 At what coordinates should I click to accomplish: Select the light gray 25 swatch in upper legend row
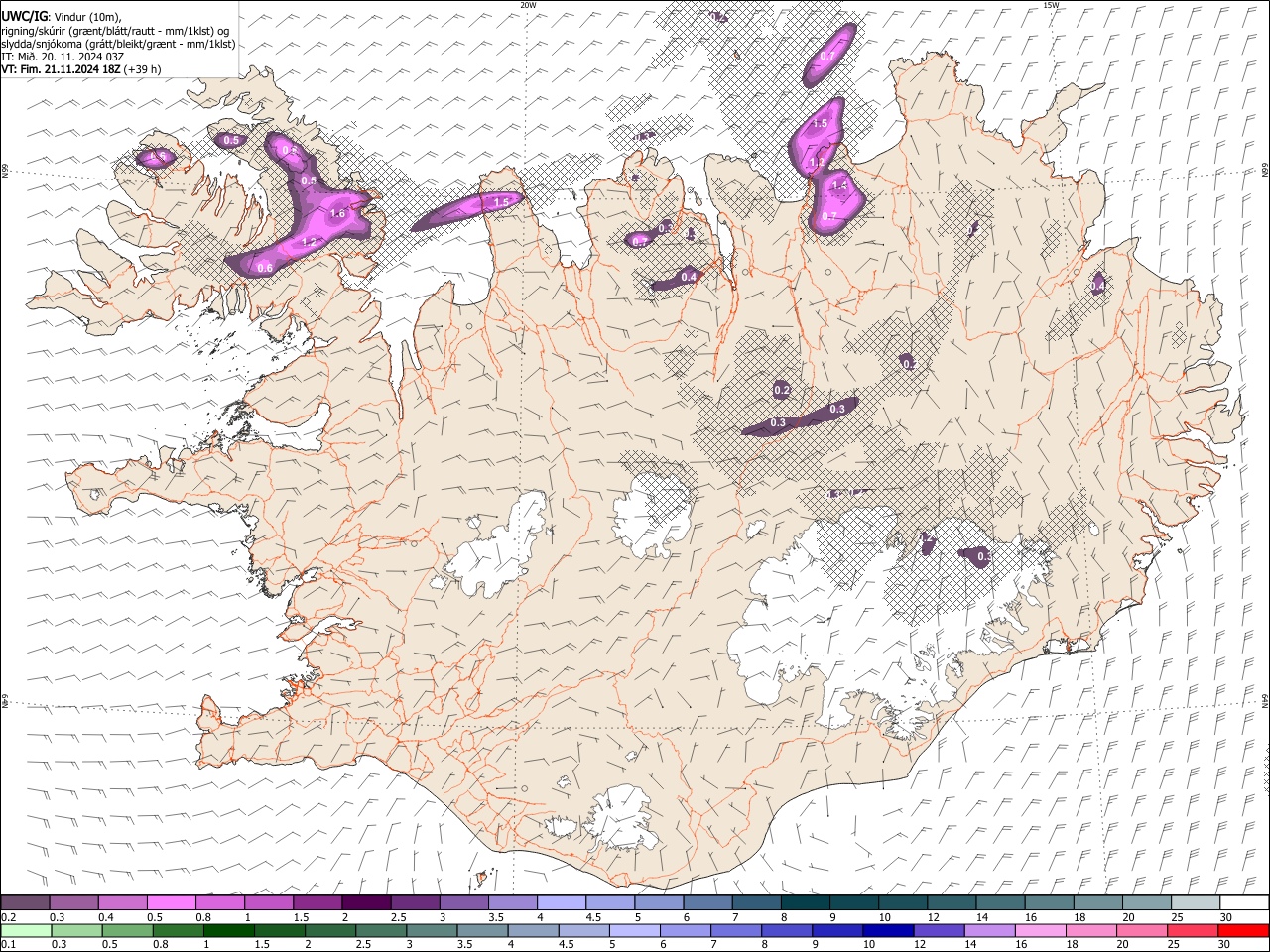pos(1196,902)
